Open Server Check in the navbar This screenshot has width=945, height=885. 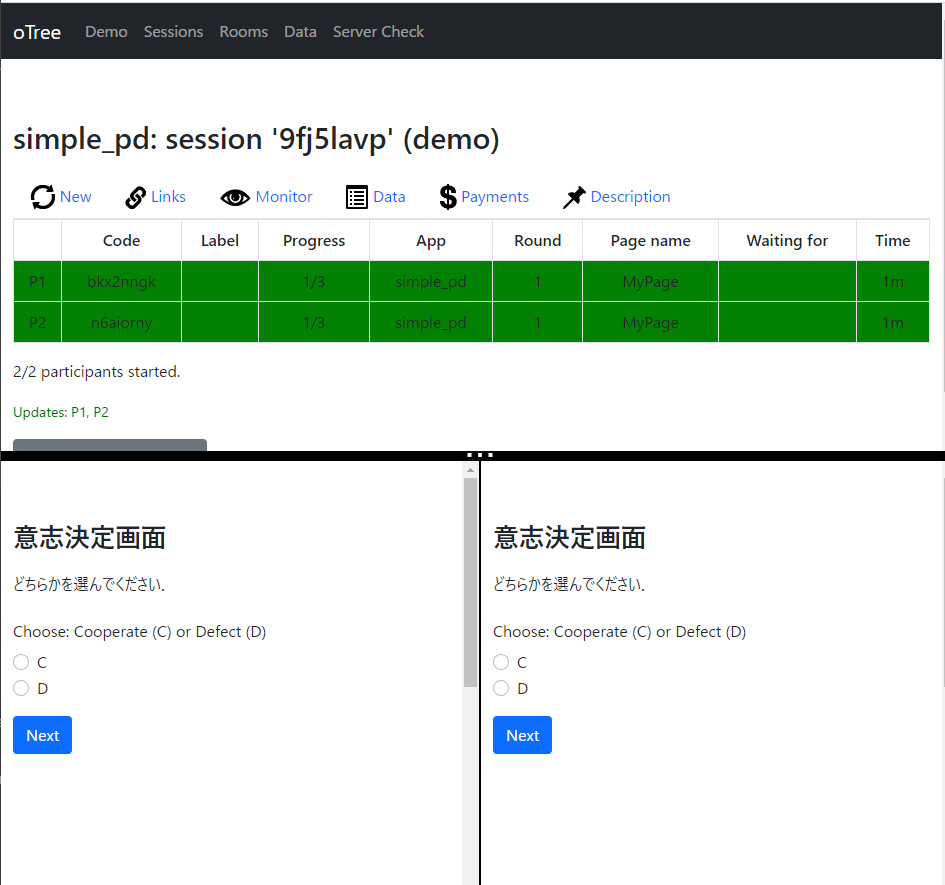(378, 31)
